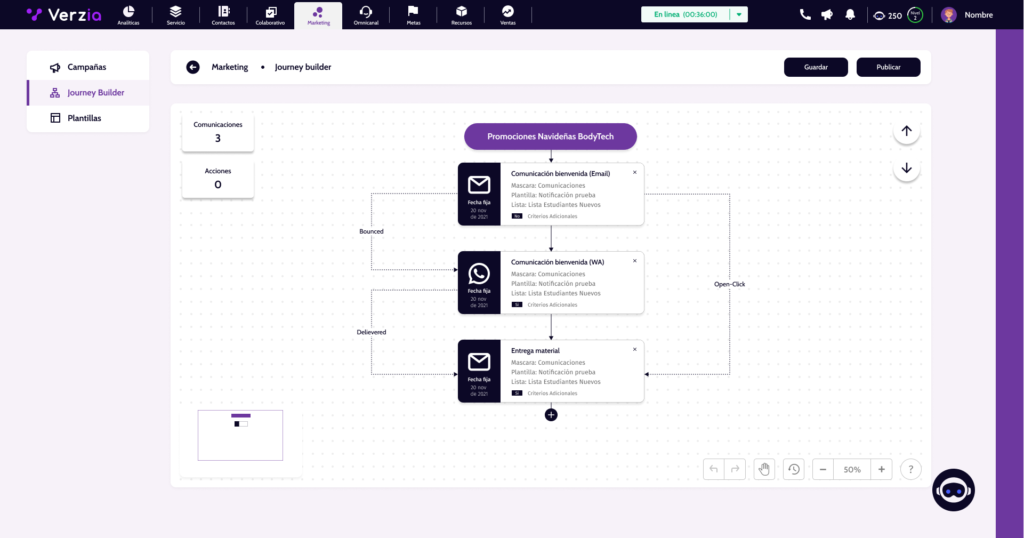
Task: Close the Comunicación bienvenida (WA) card
Action: [635, 261]
